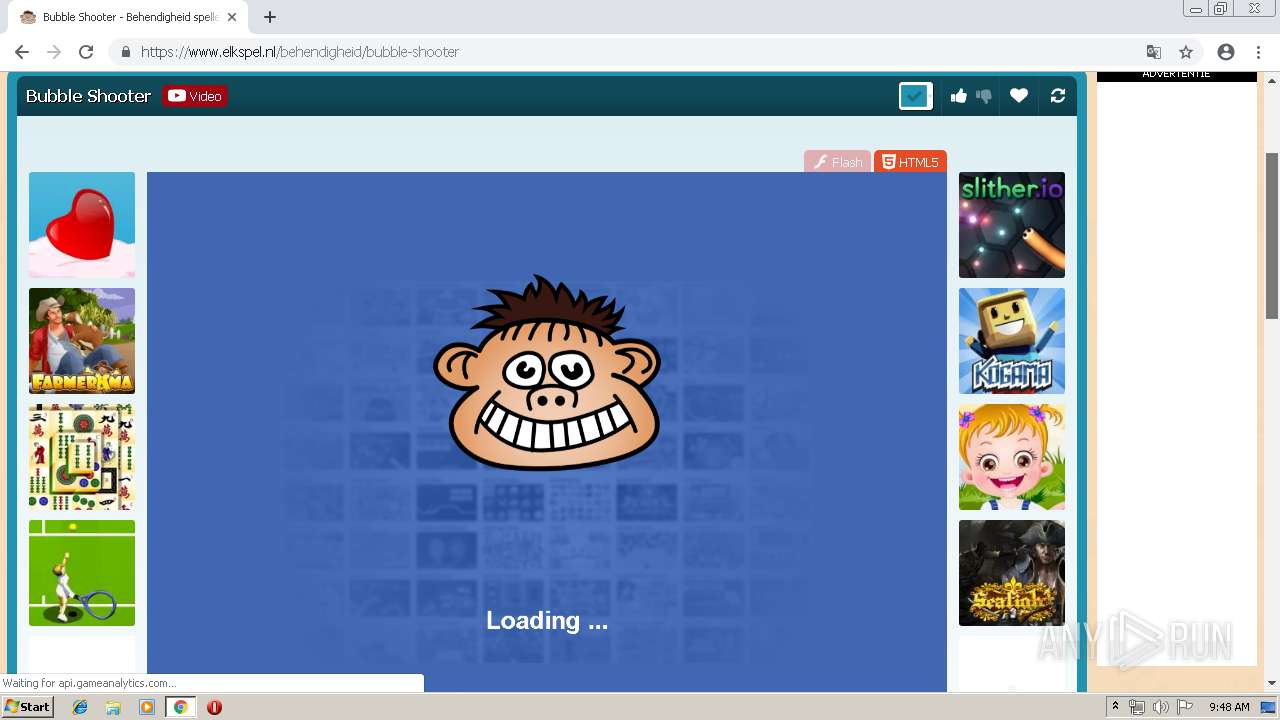Open the Bubble Shooter video button
Screen dimensions: 1280x720
coord(195,96)
